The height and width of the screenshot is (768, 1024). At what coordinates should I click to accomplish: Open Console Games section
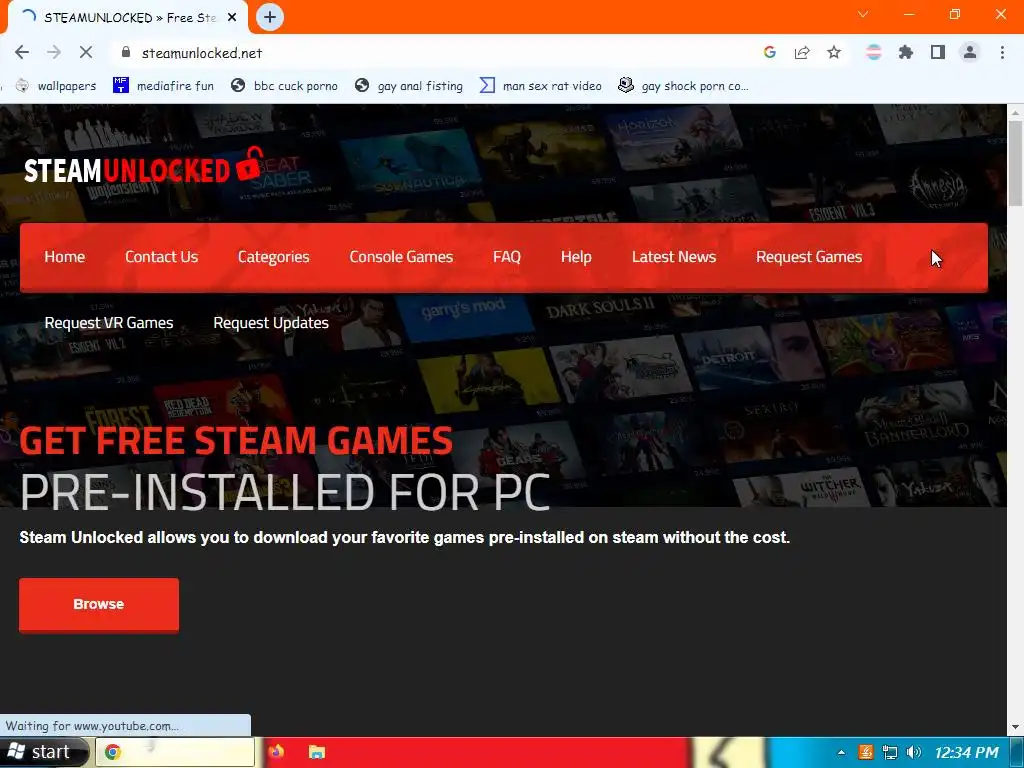(x=401, y=257)
